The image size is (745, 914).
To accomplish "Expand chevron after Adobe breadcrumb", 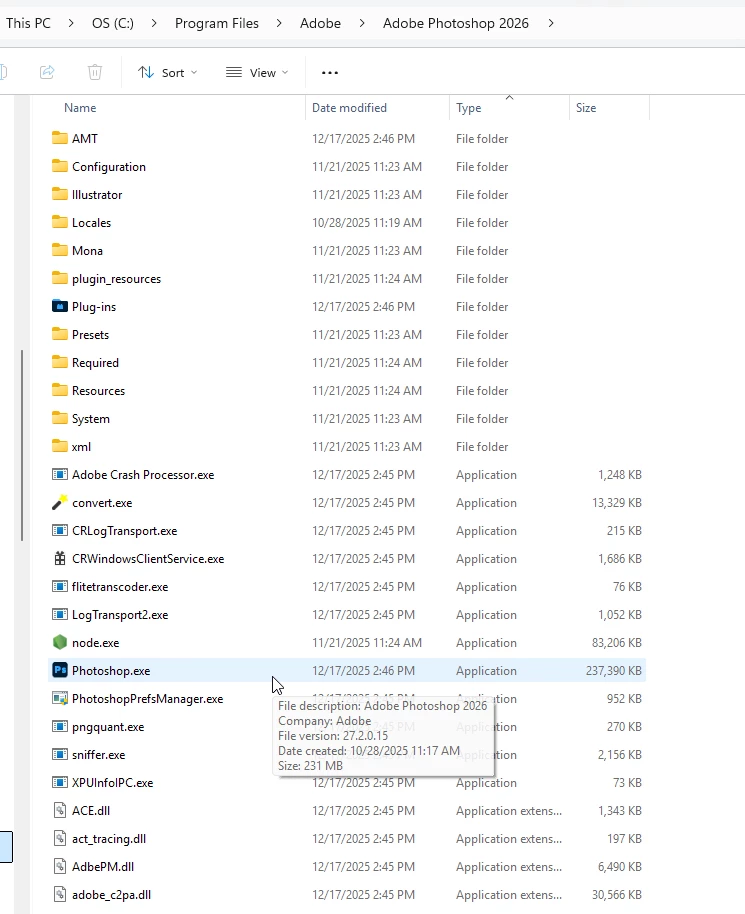I will [362, 23].
